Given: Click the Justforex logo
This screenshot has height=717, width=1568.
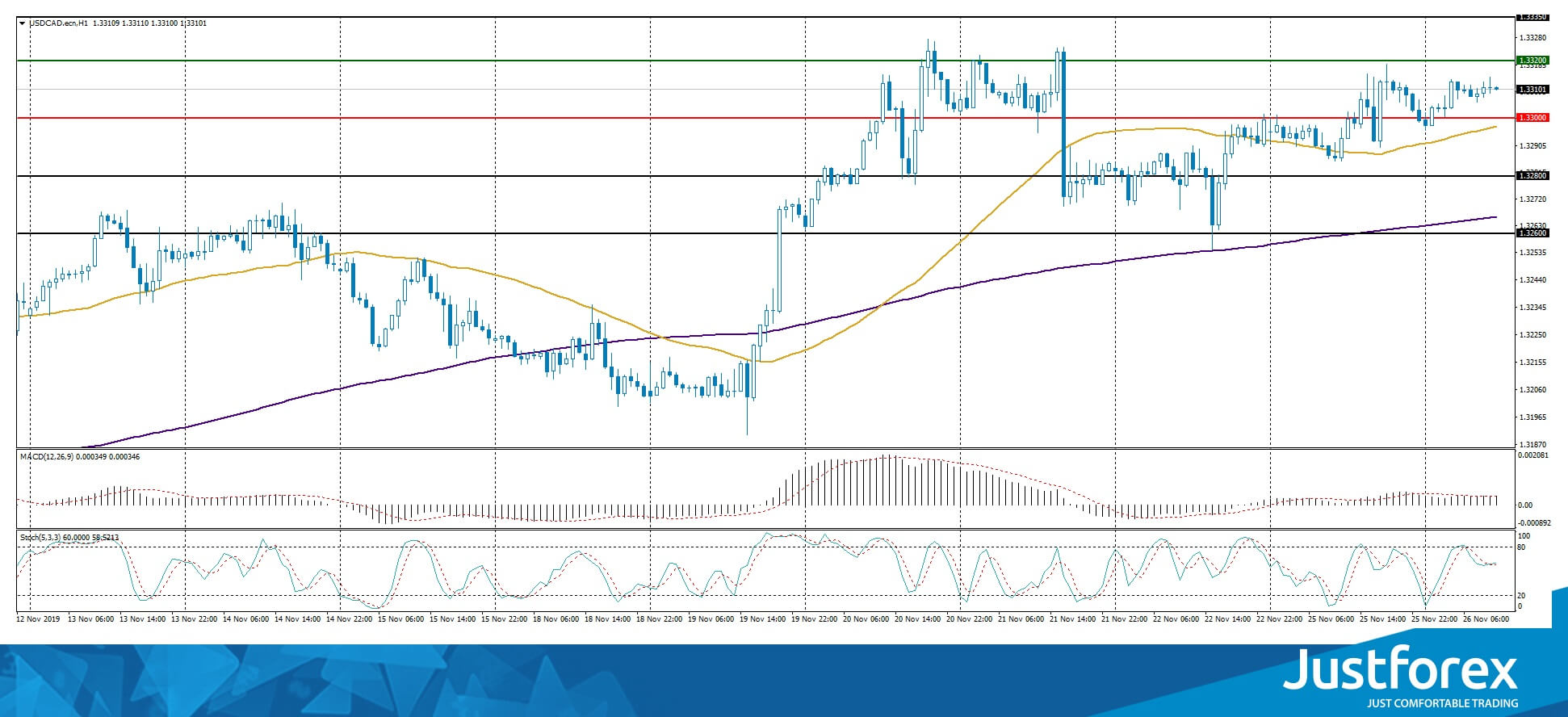Looking at the screenshot, I should 1400,670.
